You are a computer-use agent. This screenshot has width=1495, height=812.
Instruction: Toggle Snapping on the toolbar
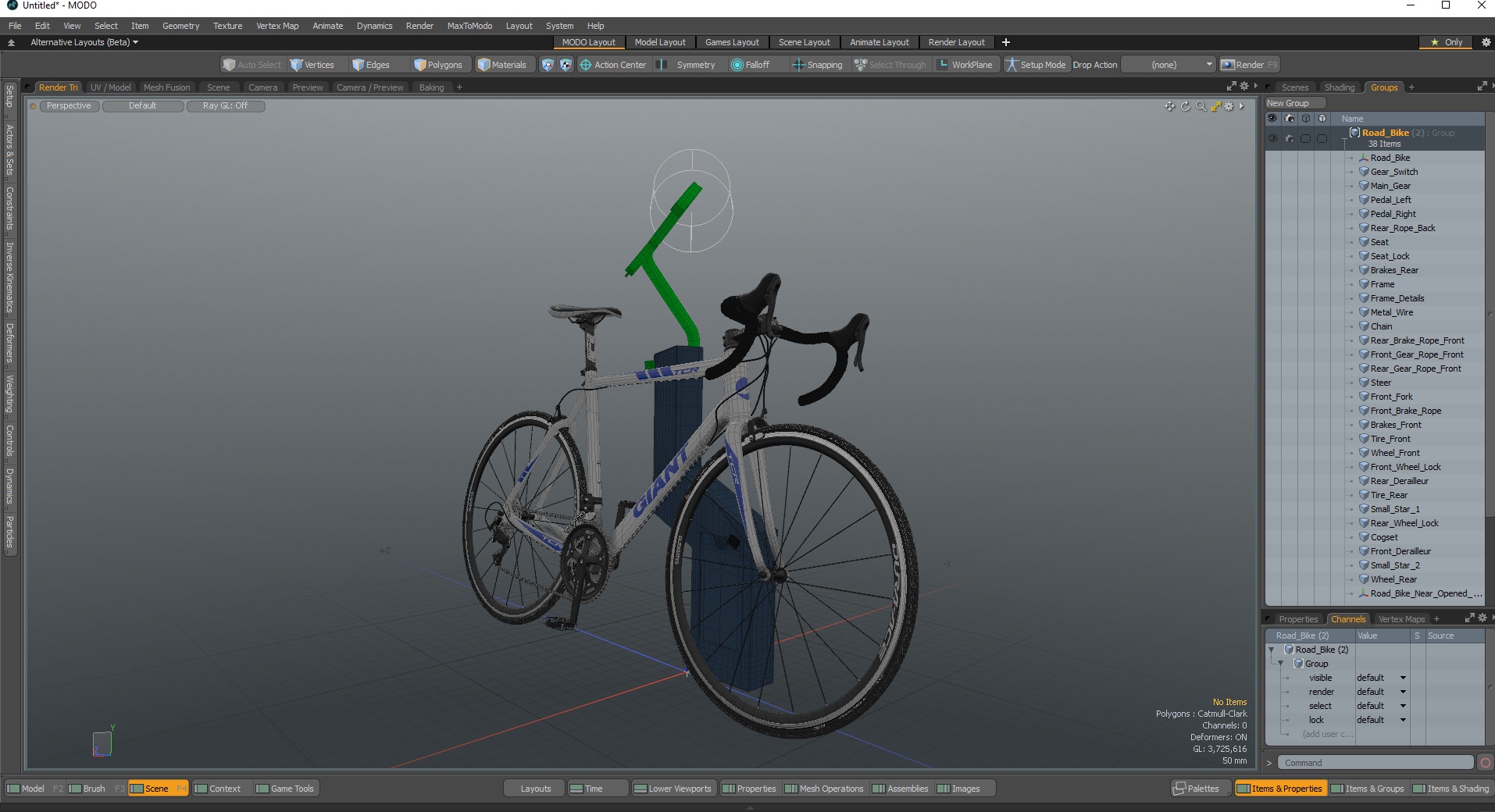(x=818, y=65)
